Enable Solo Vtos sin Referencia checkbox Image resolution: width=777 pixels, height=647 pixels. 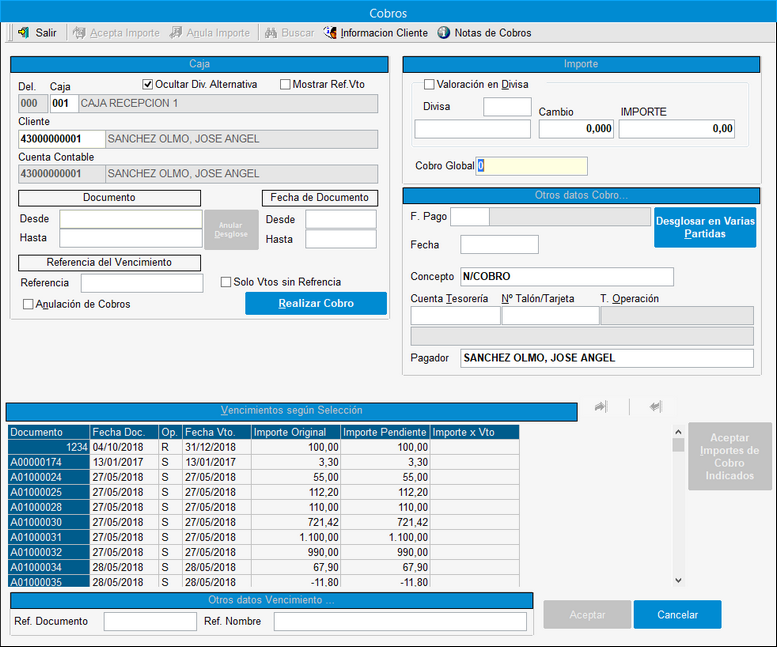226,282
